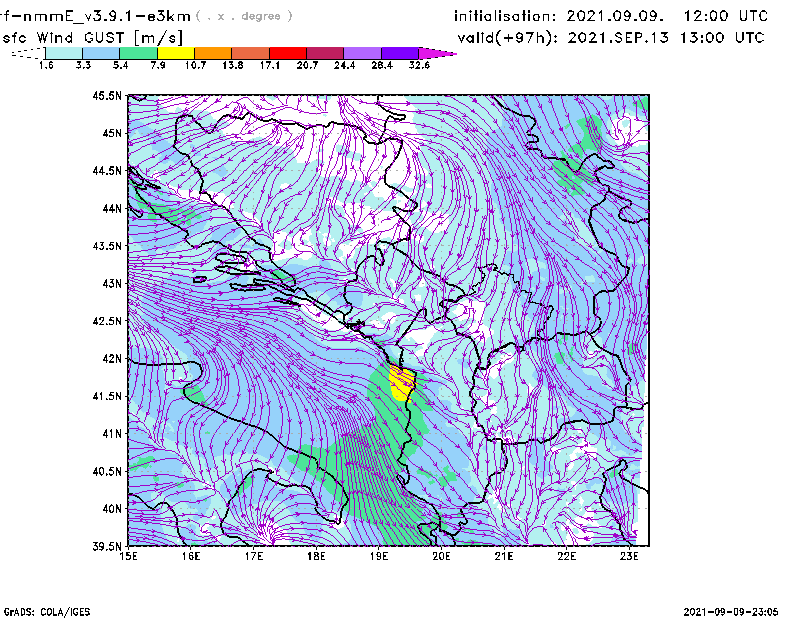Click legend value 3.3
The width and height of the screenshot is (800, 618).
(x=83, y=65)
